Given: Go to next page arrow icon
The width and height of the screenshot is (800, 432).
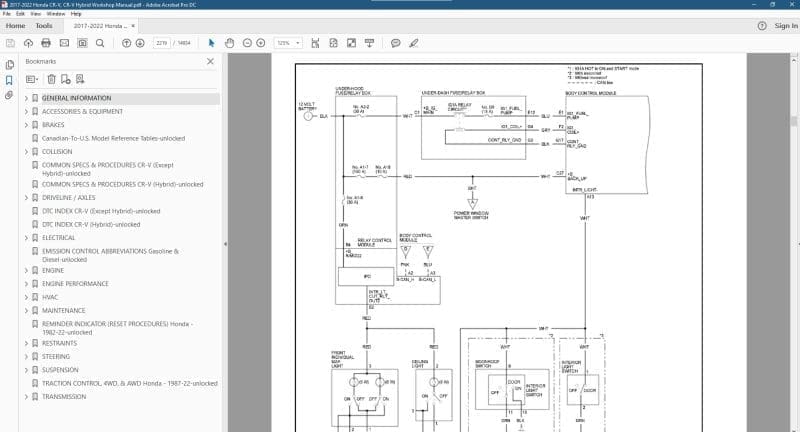Looking at the screenshot, I should click(x=140, y=43).
